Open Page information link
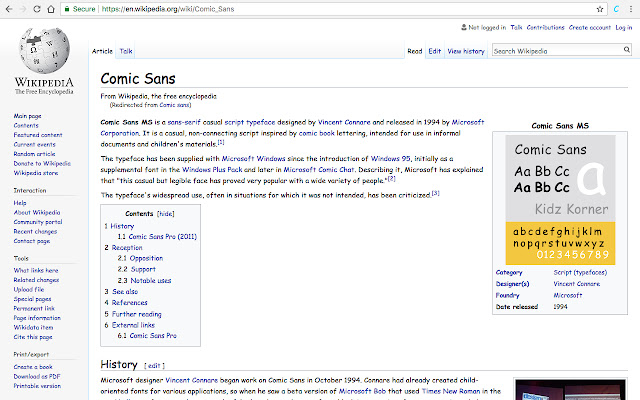 37,318
